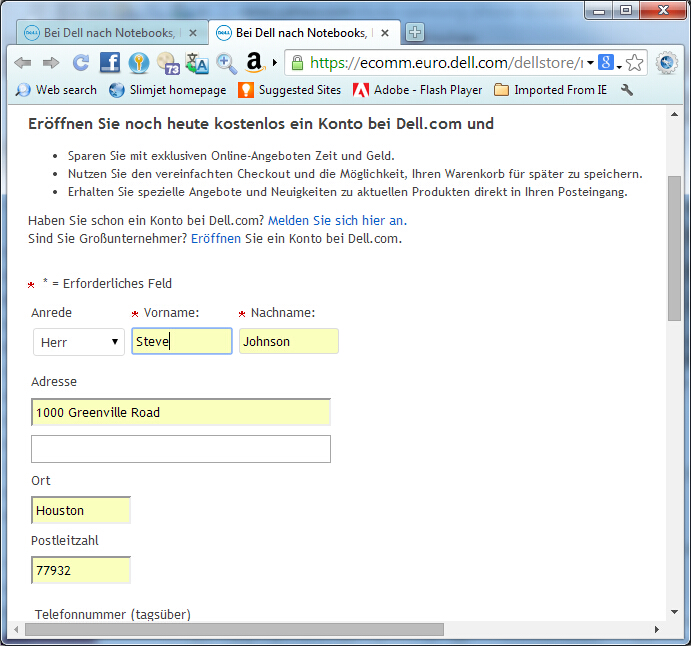Click the 'Eröffnen Sie noch heute kostenlos' heading
691x646 pixels.
click(261, 124)
